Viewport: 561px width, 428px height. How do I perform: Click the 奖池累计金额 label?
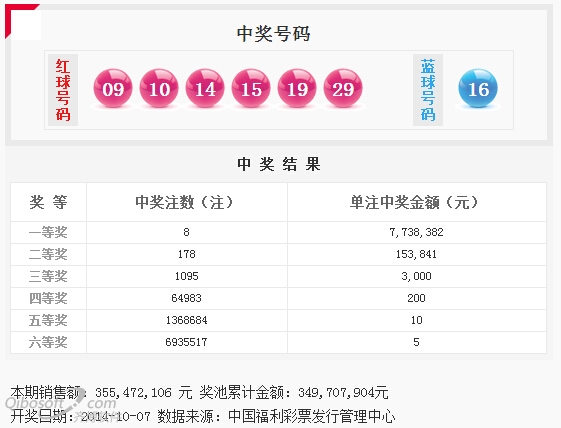click(242, 393)
